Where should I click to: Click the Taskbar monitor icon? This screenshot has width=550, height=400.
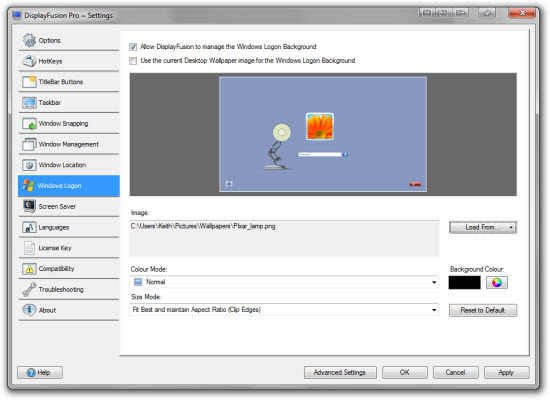(29, 102)
